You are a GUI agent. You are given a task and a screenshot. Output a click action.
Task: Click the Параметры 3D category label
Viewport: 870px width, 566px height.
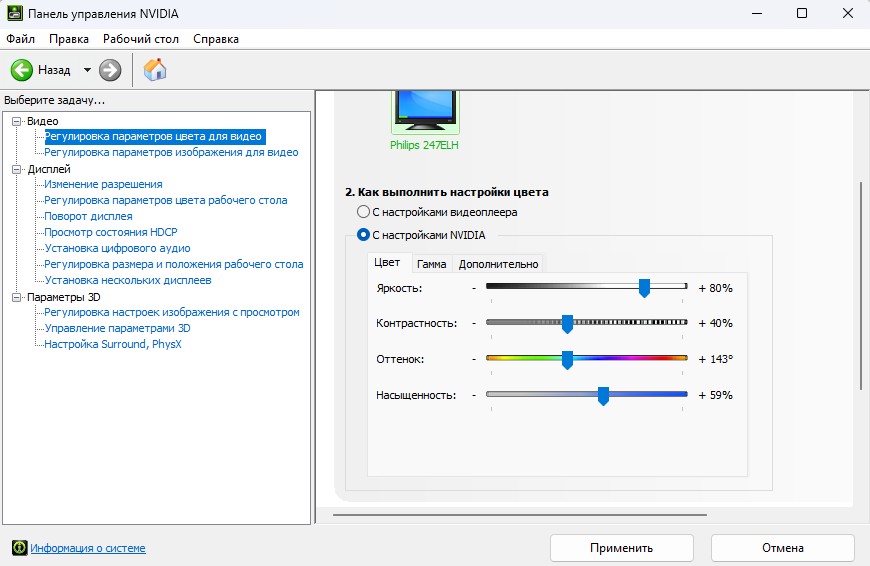coord(64,297)
